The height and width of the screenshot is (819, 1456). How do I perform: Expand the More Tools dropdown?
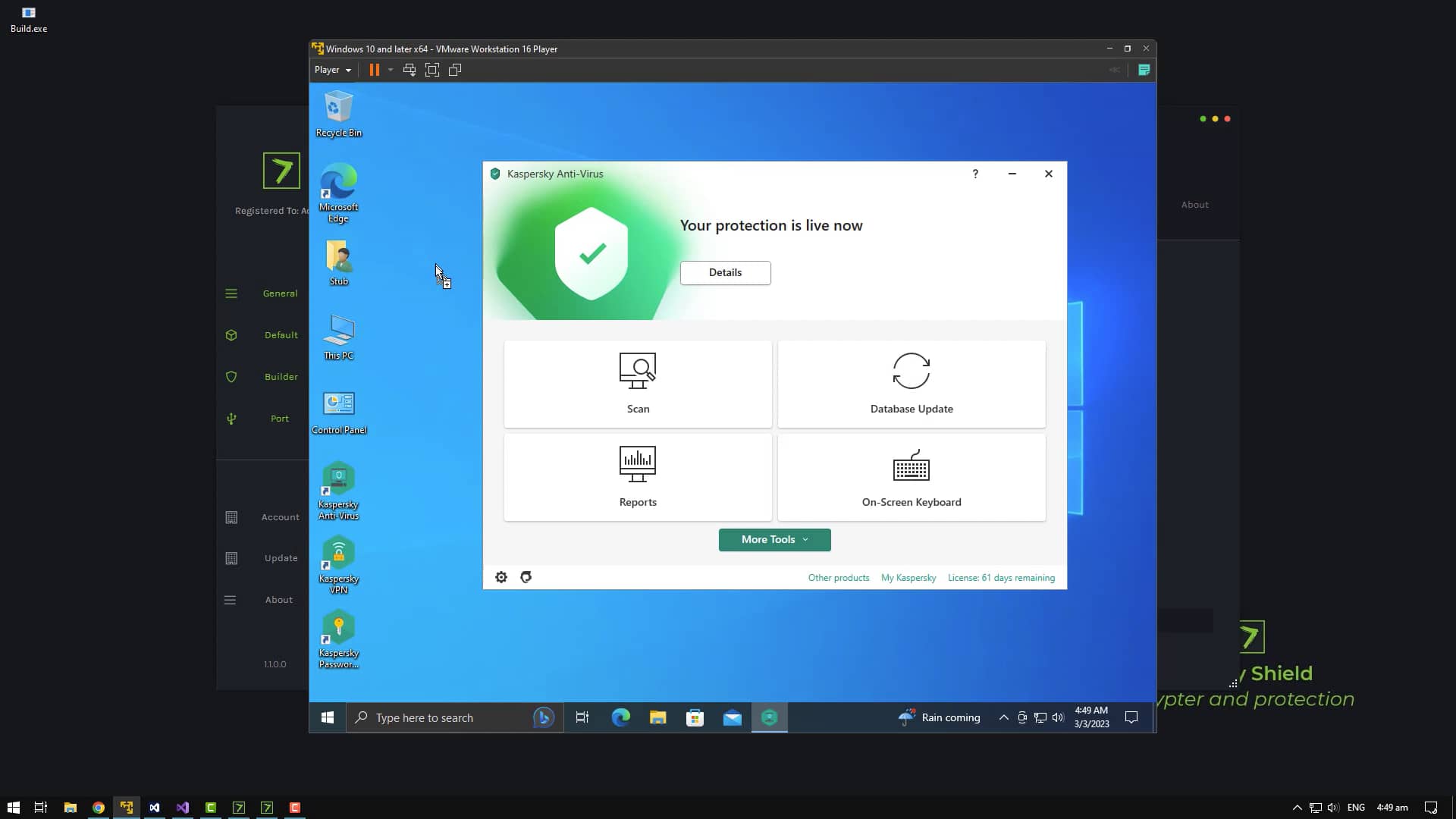(773, 539)
